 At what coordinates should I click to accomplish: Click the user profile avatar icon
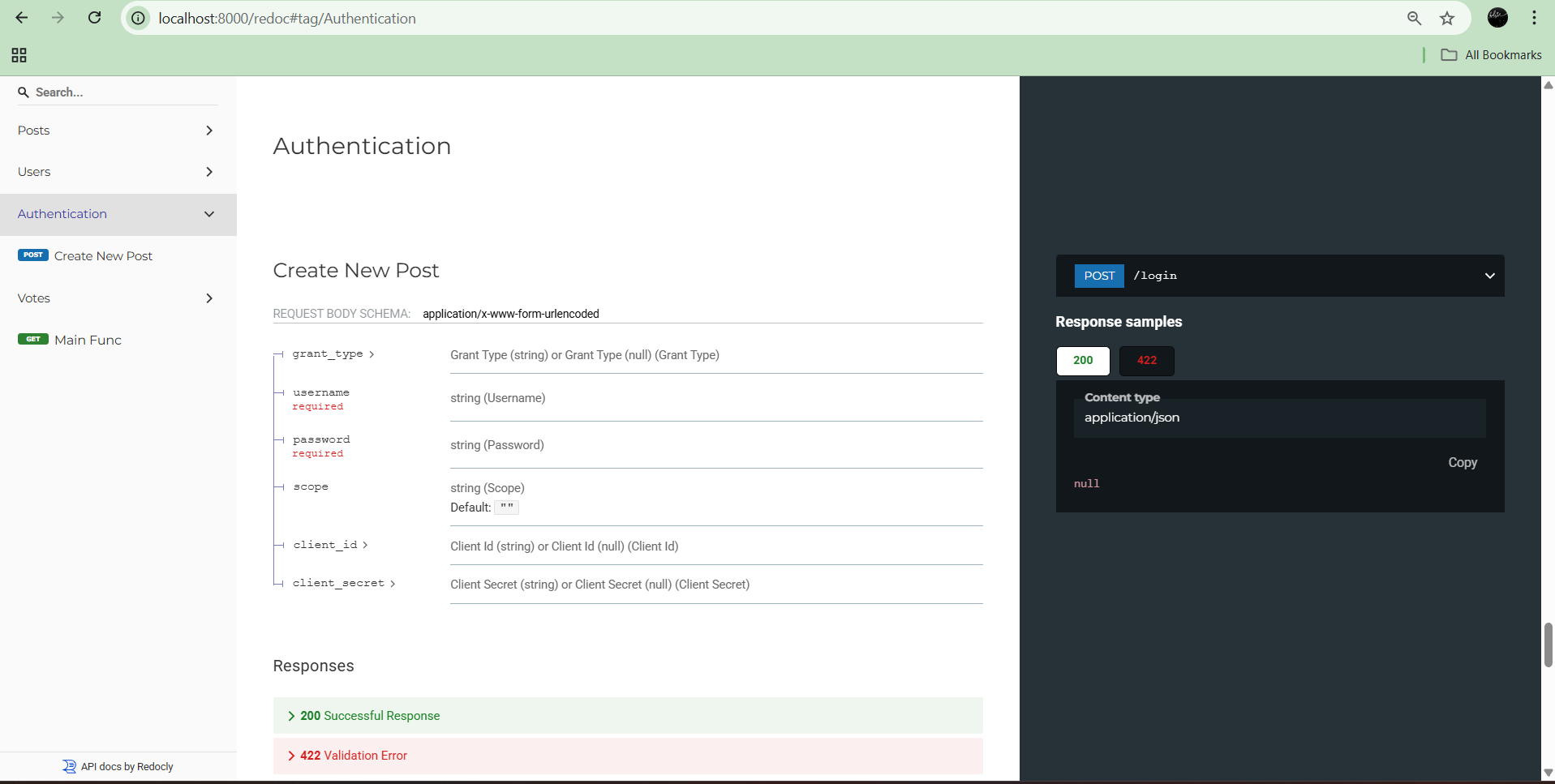pyautogui.click(x=1497, y=18)
